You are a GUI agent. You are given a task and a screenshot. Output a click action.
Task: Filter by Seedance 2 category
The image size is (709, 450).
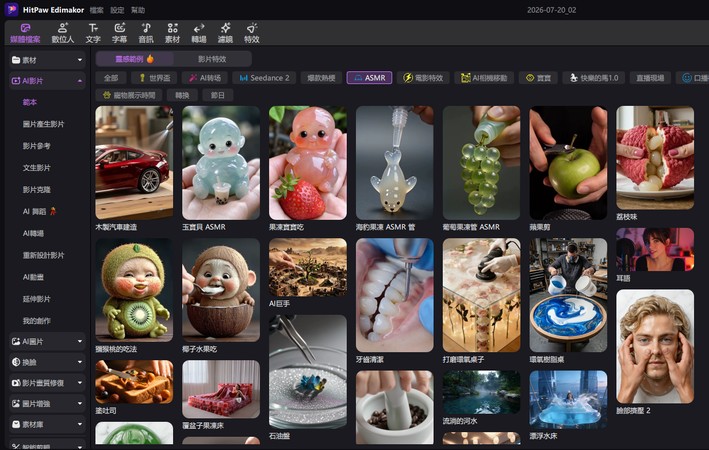(x=265, y=78)
